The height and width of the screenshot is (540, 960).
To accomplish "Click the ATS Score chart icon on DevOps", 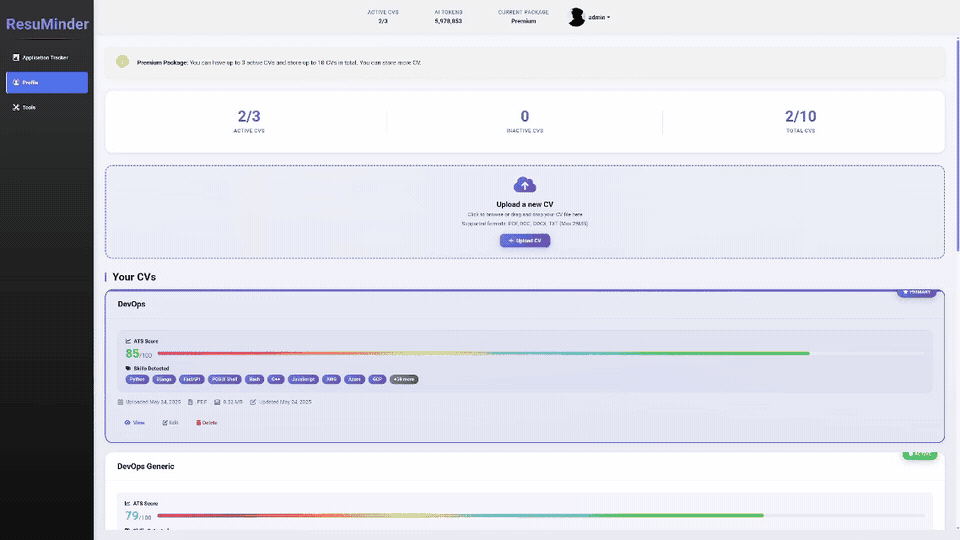I will [x=128, y=341].
